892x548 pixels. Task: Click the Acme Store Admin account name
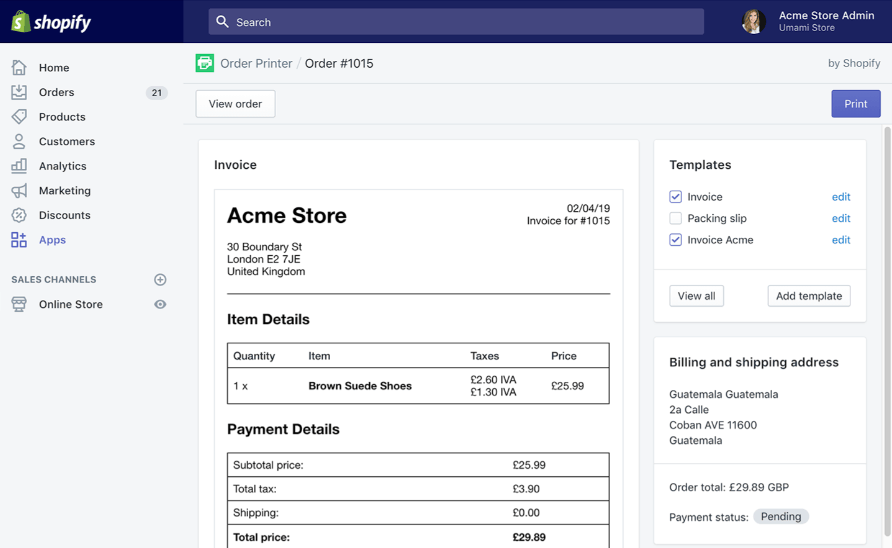coord(826,15)
